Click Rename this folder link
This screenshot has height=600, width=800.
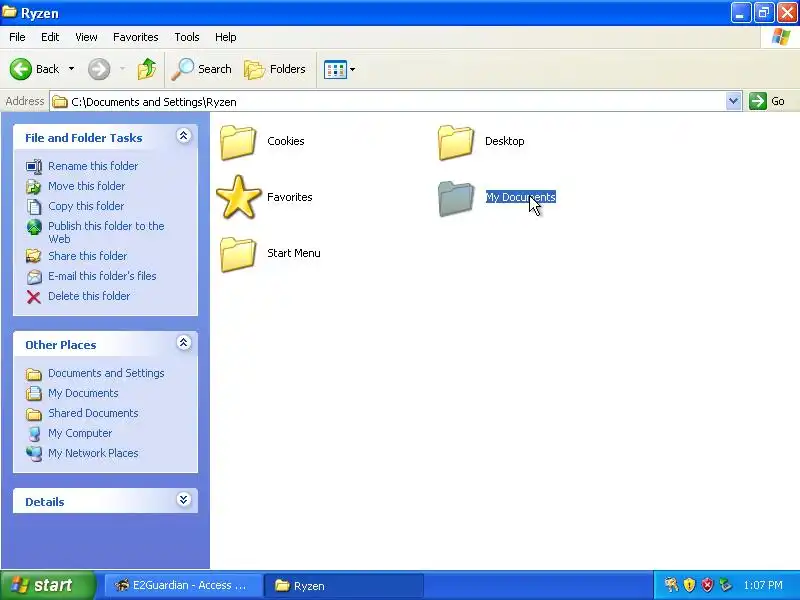93,166
